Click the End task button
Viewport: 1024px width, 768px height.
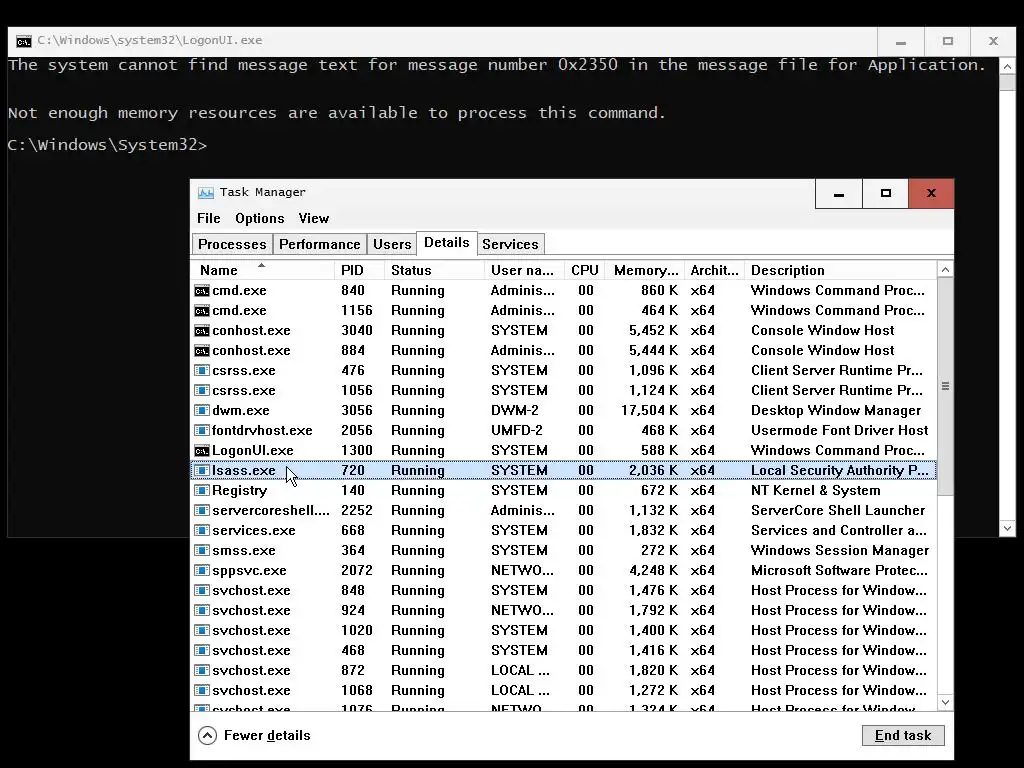coord(903,736)
